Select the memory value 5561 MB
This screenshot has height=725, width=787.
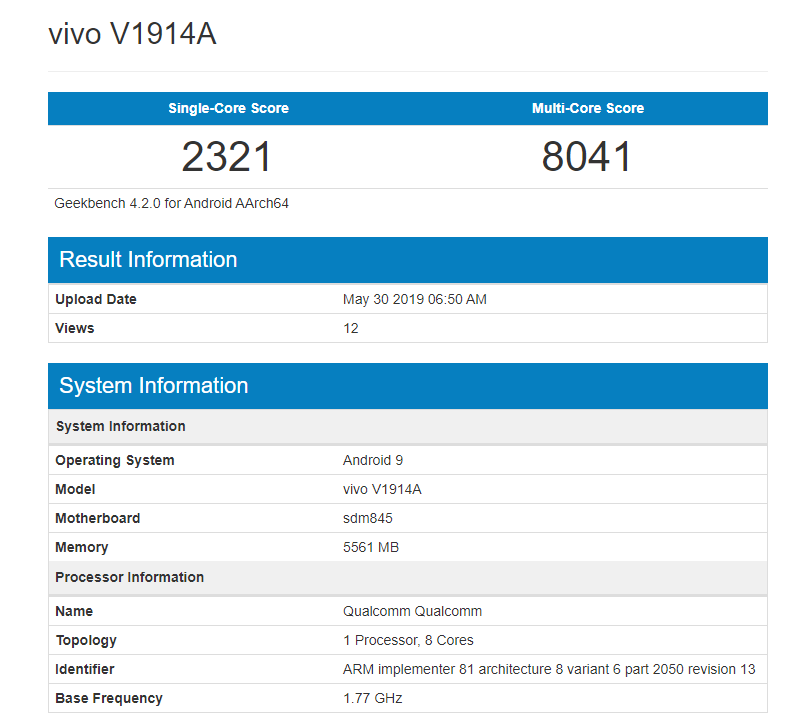coord(371,547)
